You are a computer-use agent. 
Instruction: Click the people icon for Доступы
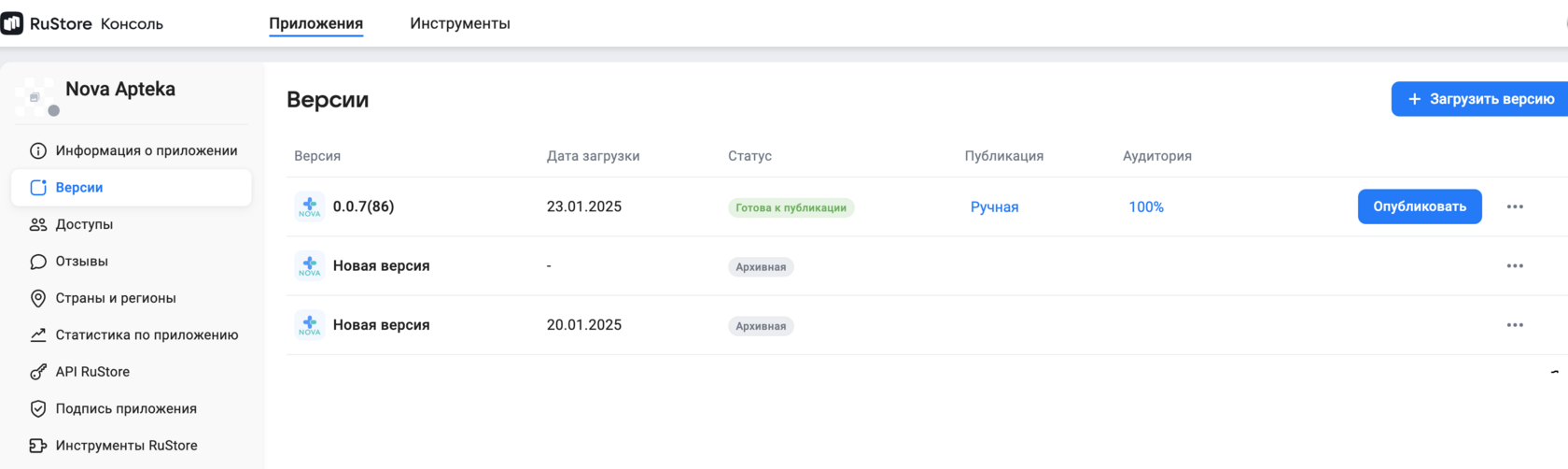pos(38,224)
